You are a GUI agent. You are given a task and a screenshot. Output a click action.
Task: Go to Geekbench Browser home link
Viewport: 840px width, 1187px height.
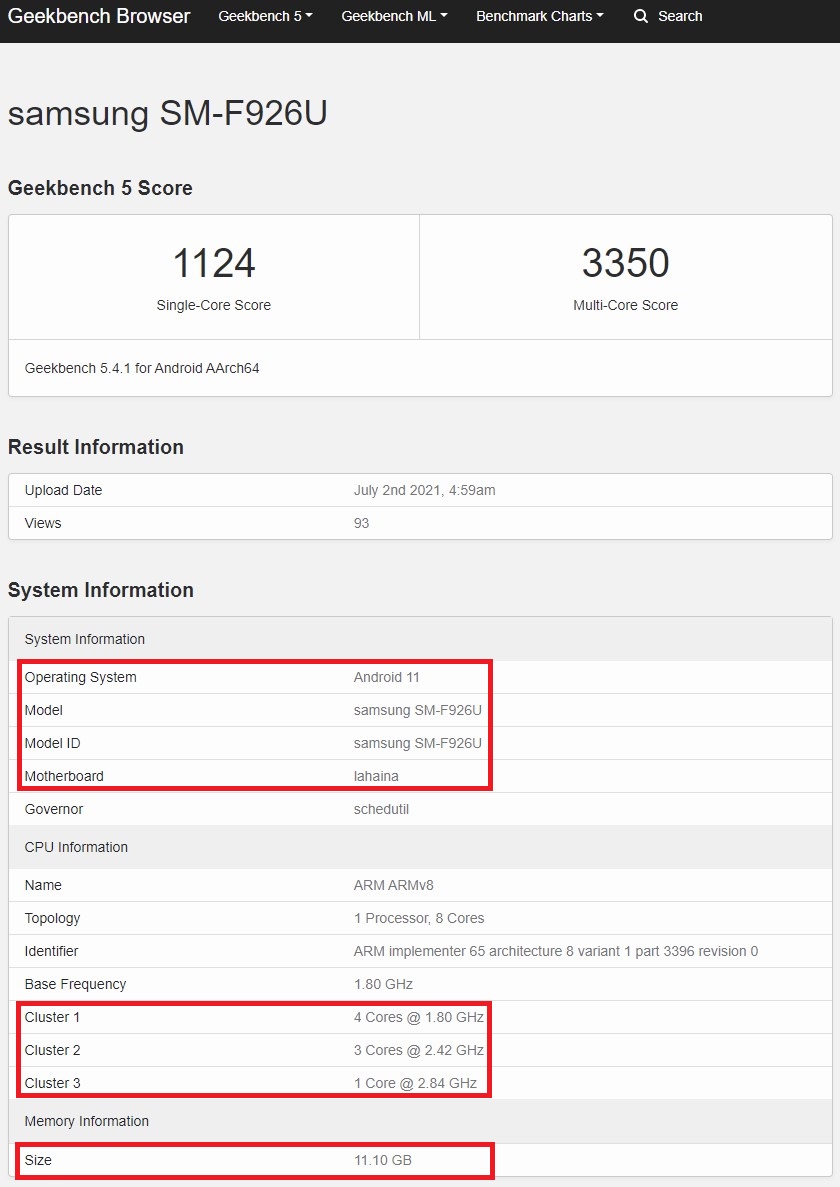click(99, 17)
